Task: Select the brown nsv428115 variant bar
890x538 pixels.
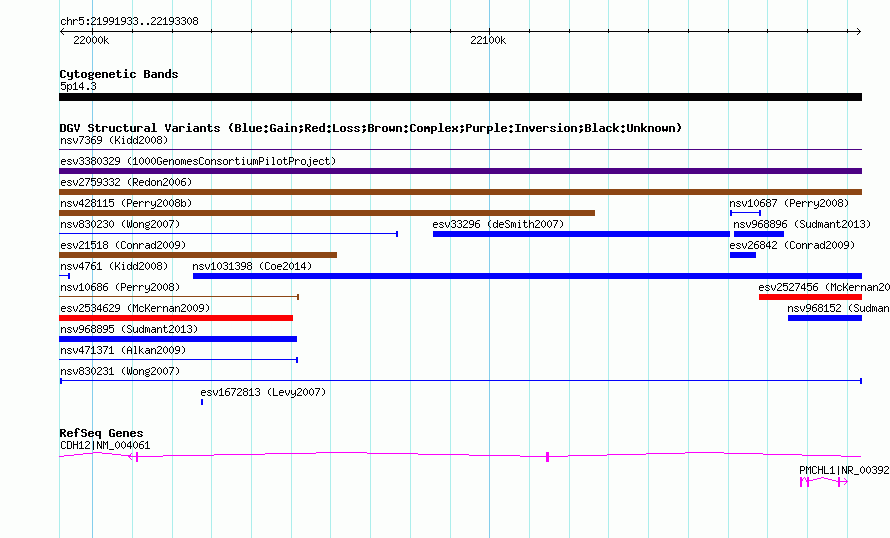Action: 327,213
